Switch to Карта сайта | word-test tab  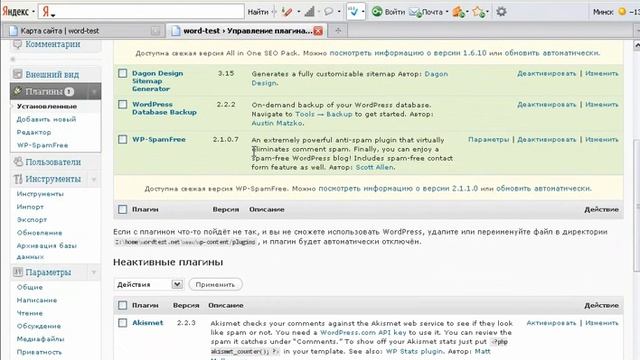(x=83, y=31)
